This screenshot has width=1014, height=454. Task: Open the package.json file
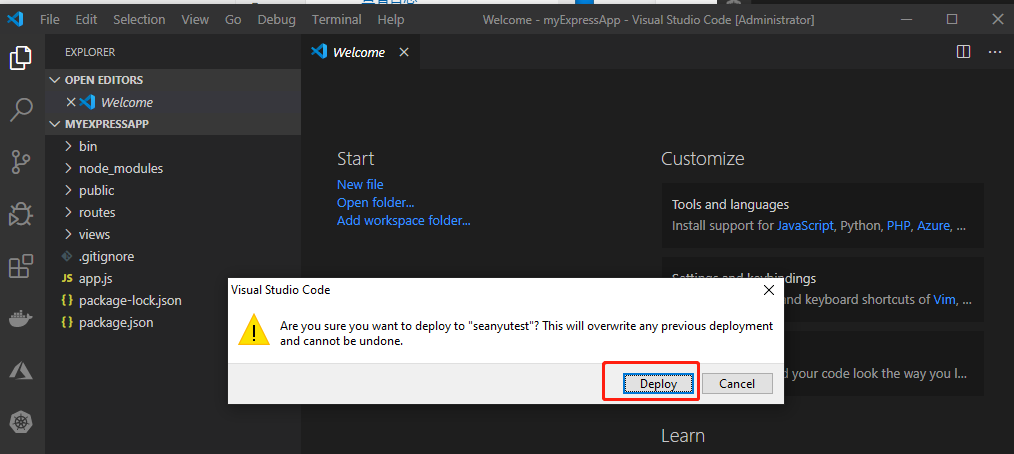coord(173,322)
